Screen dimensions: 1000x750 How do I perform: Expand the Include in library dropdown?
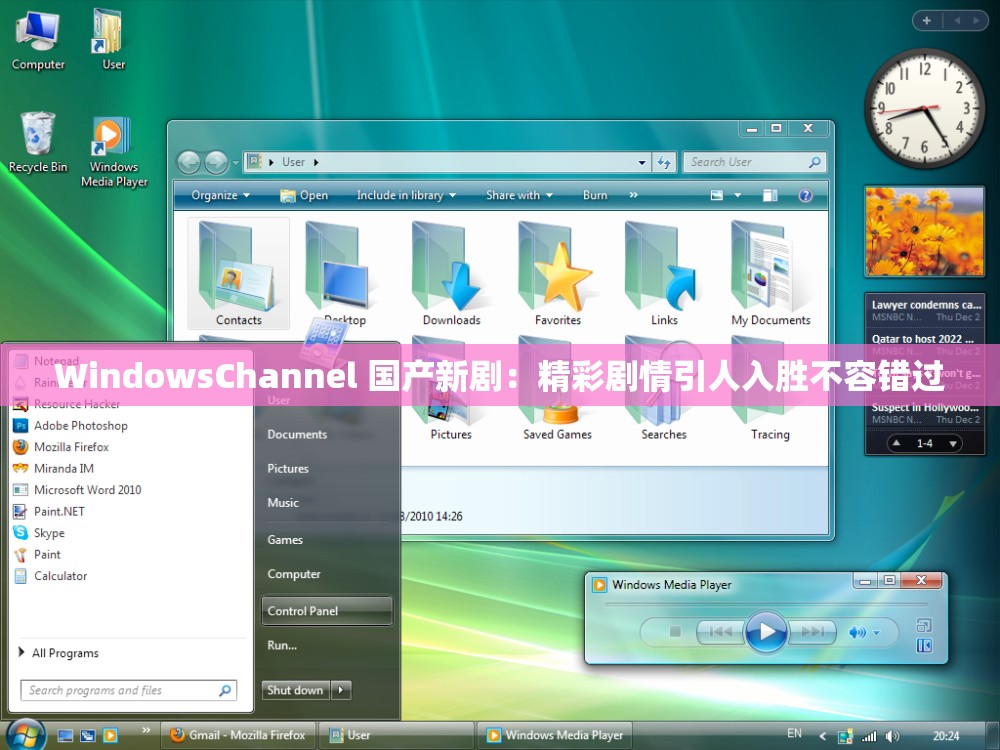point(405,195)
